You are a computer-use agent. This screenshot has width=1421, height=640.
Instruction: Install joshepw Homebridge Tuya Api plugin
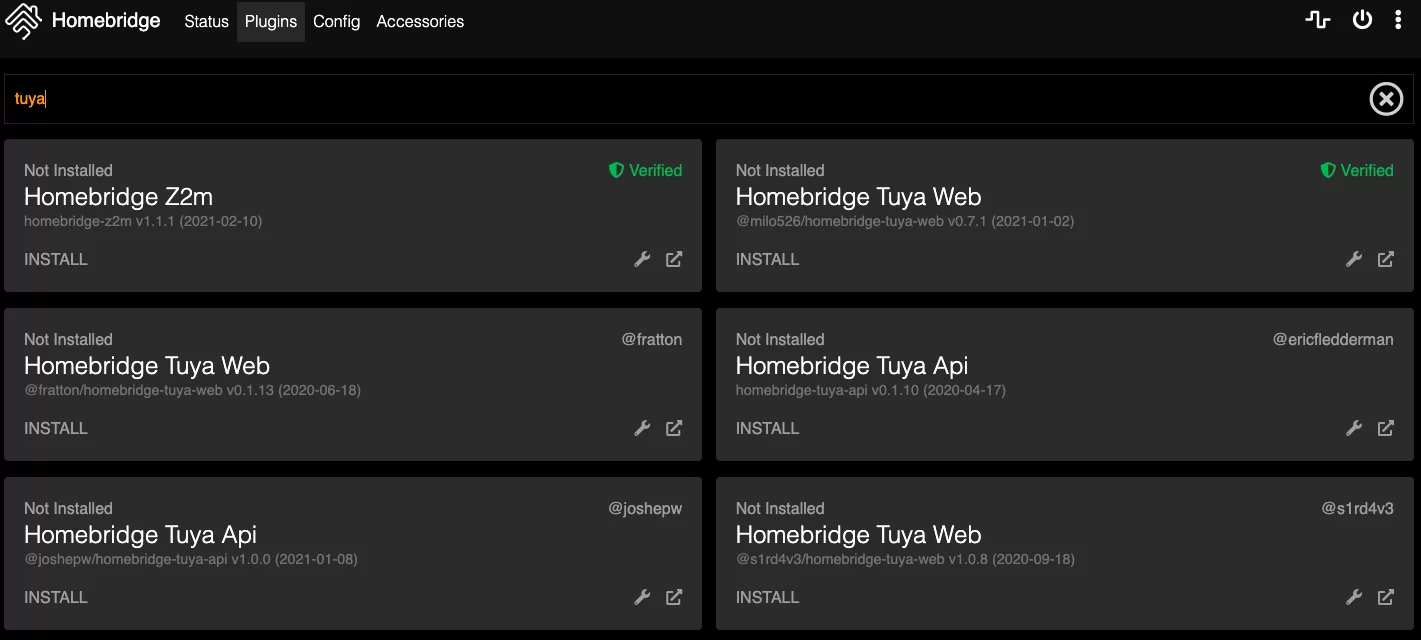[x=56, y=597]
